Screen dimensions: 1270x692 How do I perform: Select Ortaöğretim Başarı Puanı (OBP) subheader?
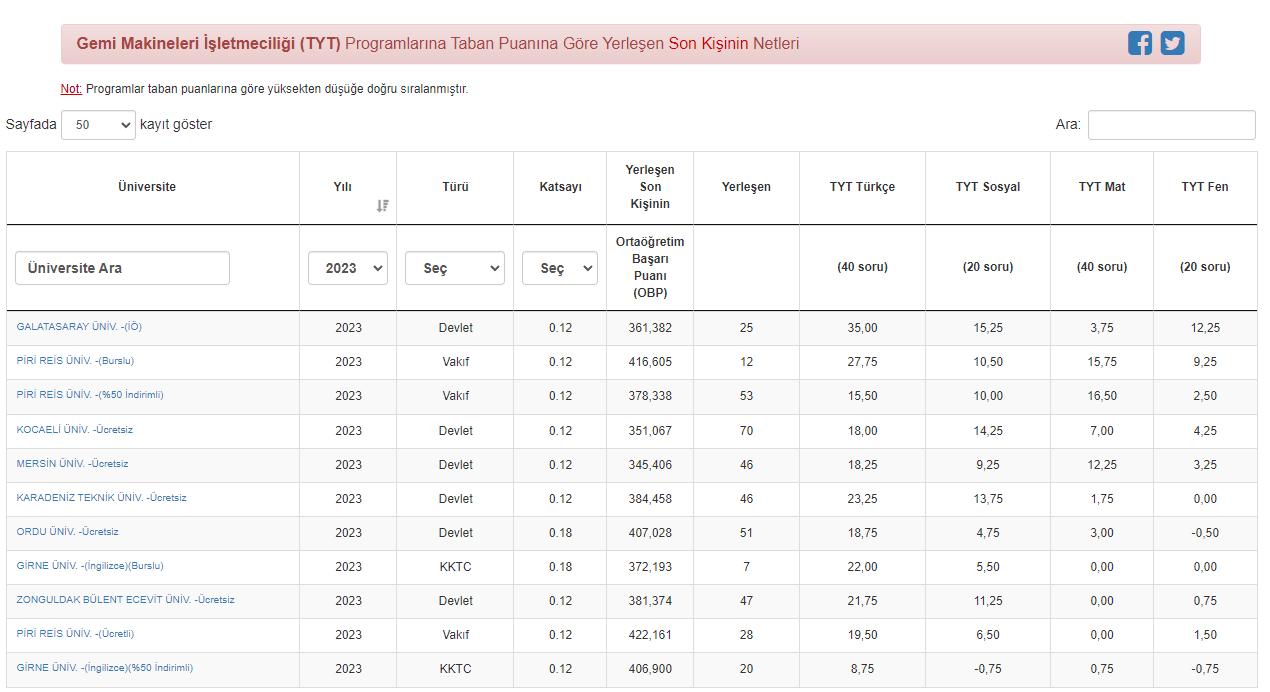click(x=650, y=268)
